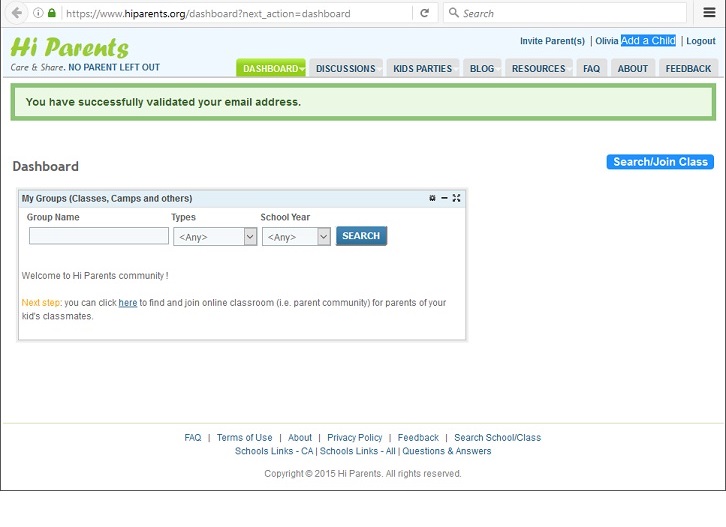The width and height of the screenshot is (726, 527).
Task: Reload the page with the refresh icon
Action: pos(425,13)
